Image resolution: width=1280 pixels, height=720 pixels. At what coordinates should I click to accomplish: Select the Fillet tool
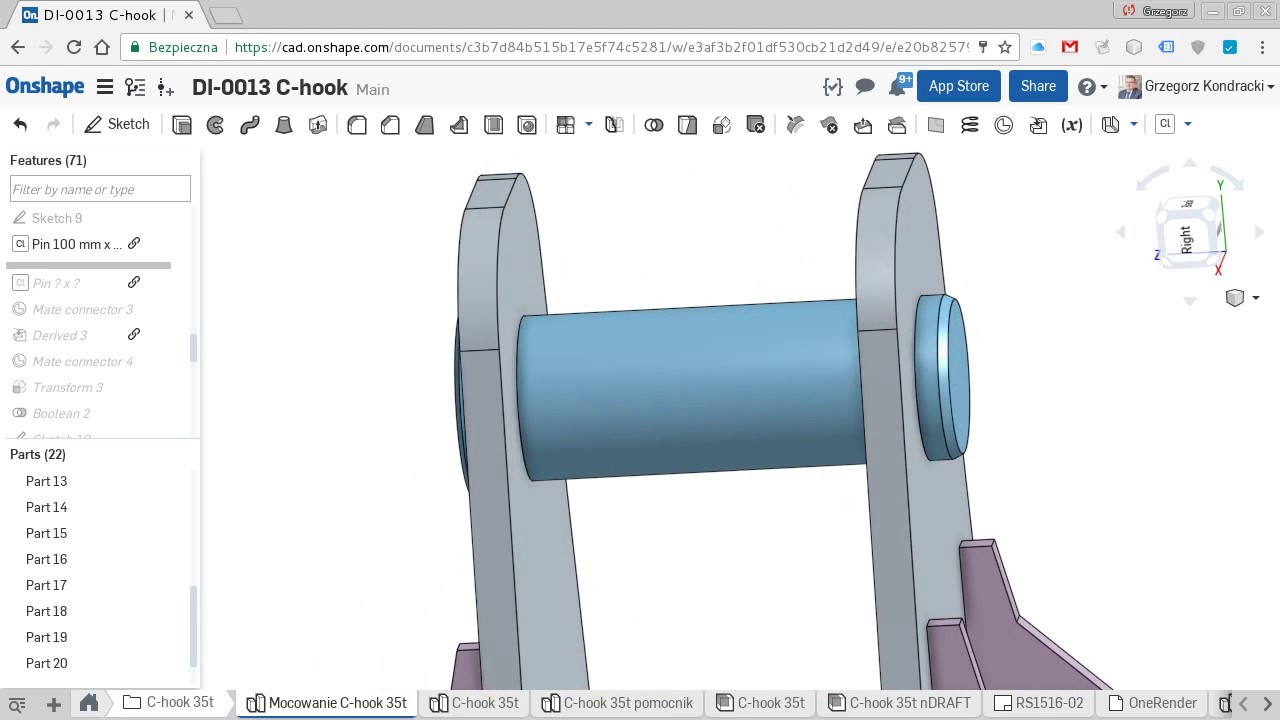tap(357, 125)
